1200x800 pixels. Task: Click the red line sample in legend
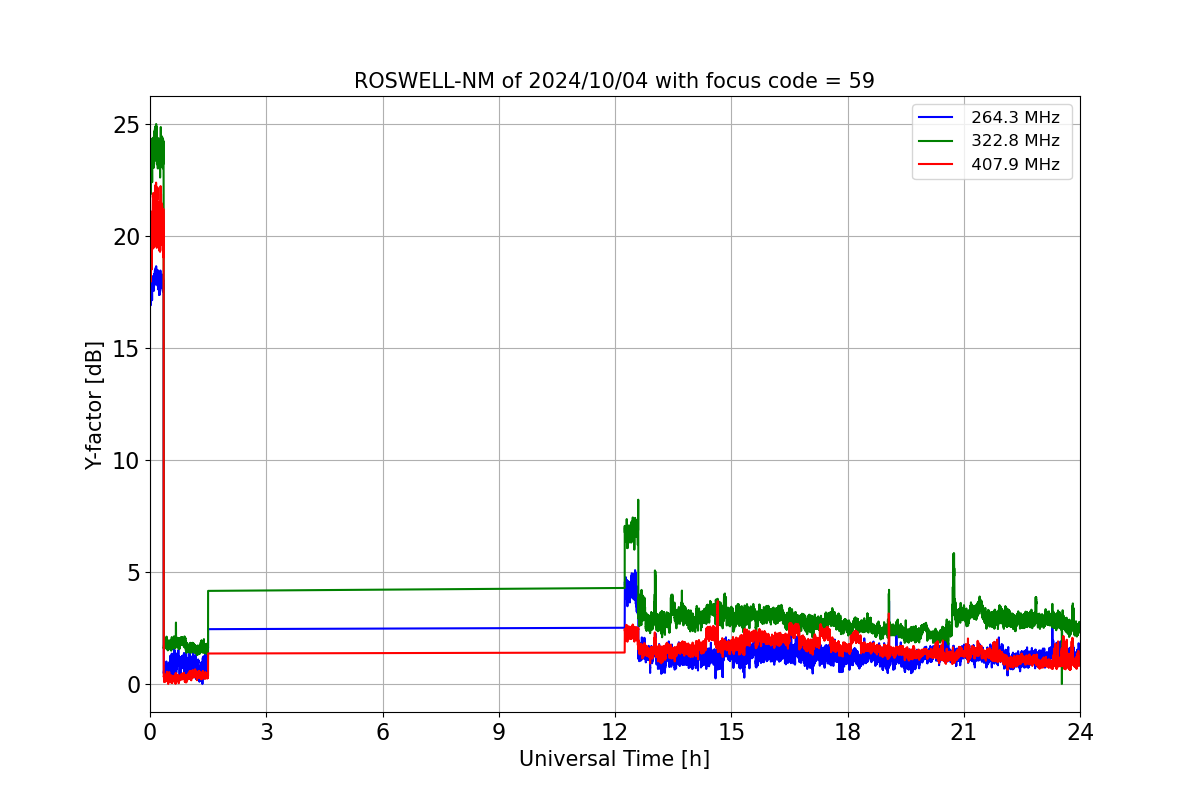point(936,165)
